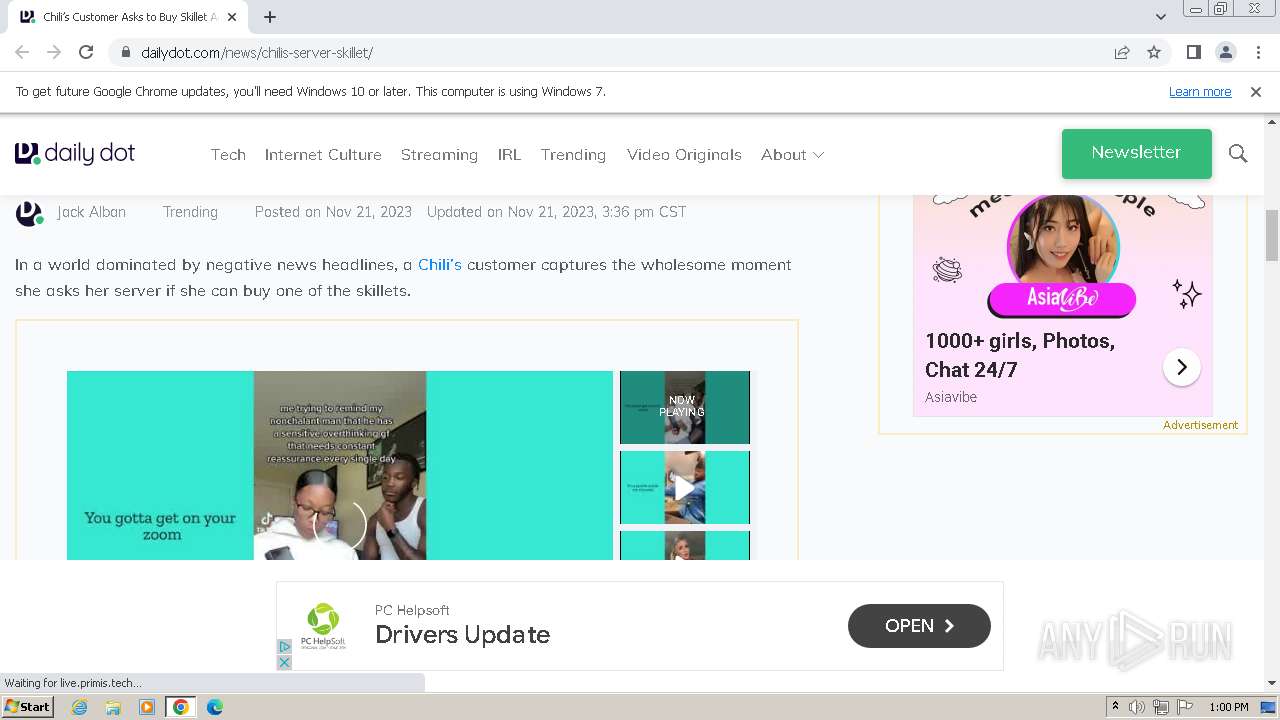Open the share page icon in address bar
The image size is (1280, 720).
[x=1122, y=52]
